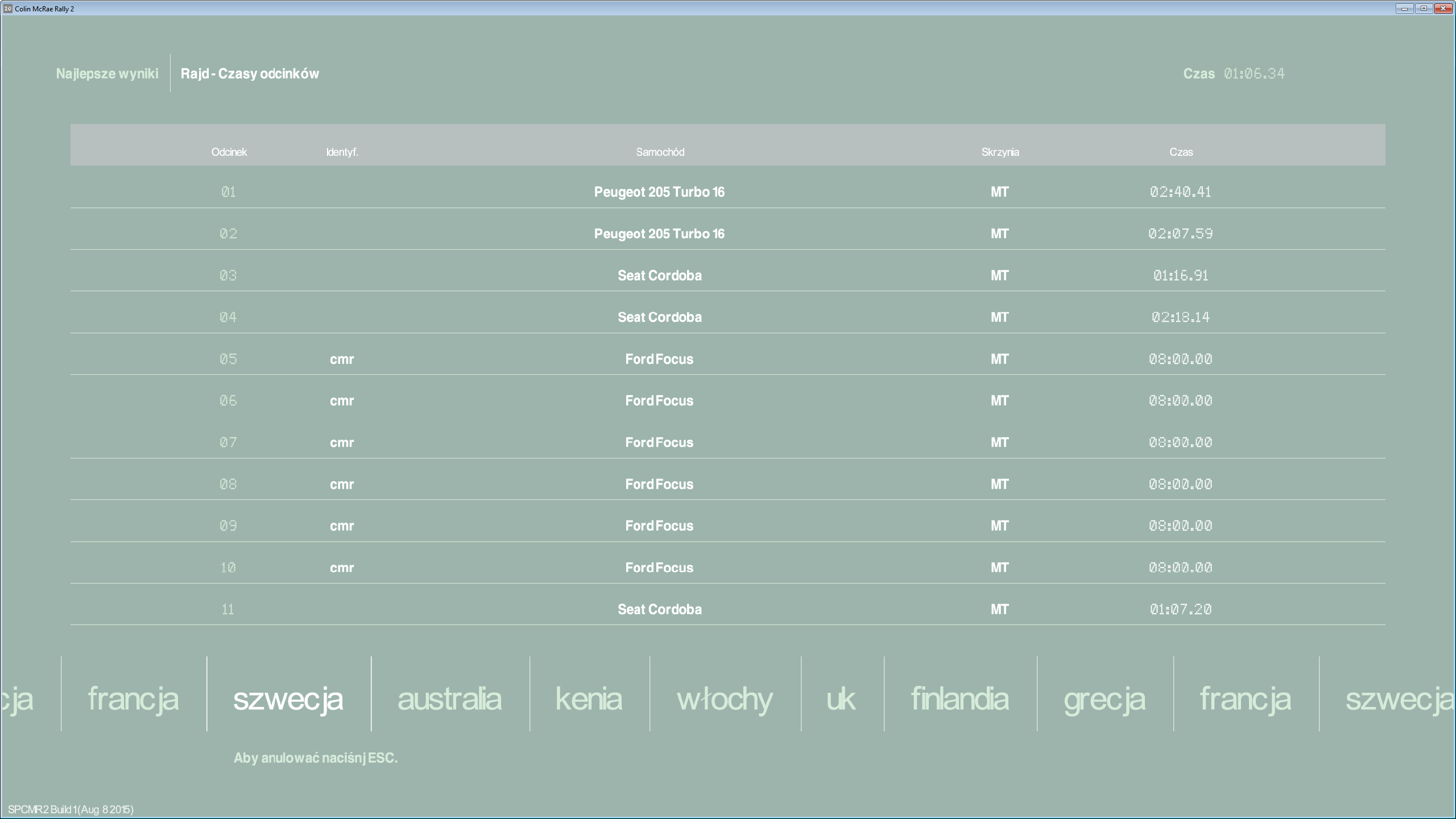Click the Colin McRae Rally 2 title bar icon
This screenshot has height=819, width=1456.
point(7,9)
